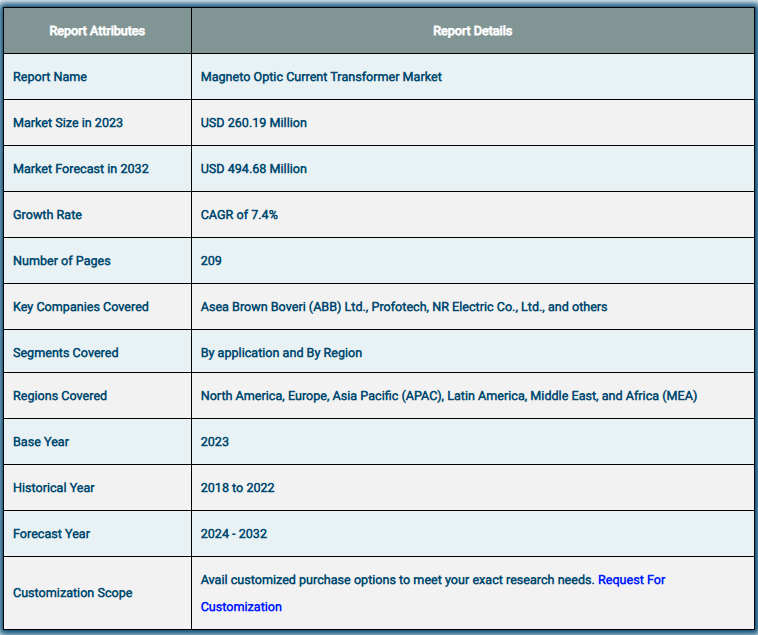Select the 'USD 494.68 Million' value
The width and height of the screenshot is (758, 635).
tap(254, 169)
